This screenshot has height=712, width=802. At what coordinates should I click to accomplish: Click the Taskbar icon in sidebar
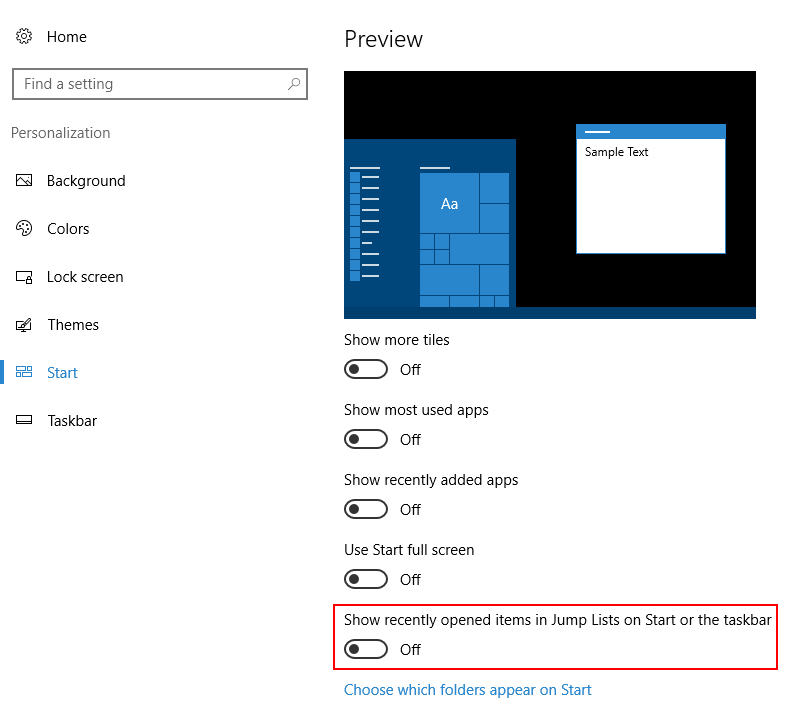tap(24, 420)
